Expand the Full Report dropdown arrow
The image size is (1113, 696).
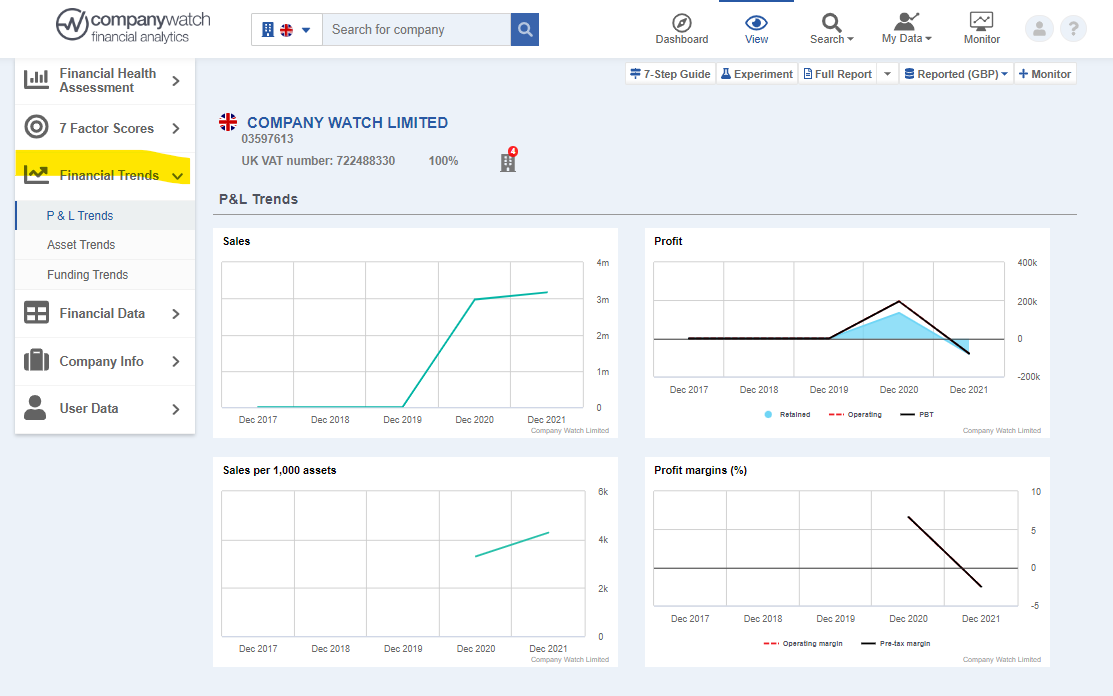tap(887, 74)
